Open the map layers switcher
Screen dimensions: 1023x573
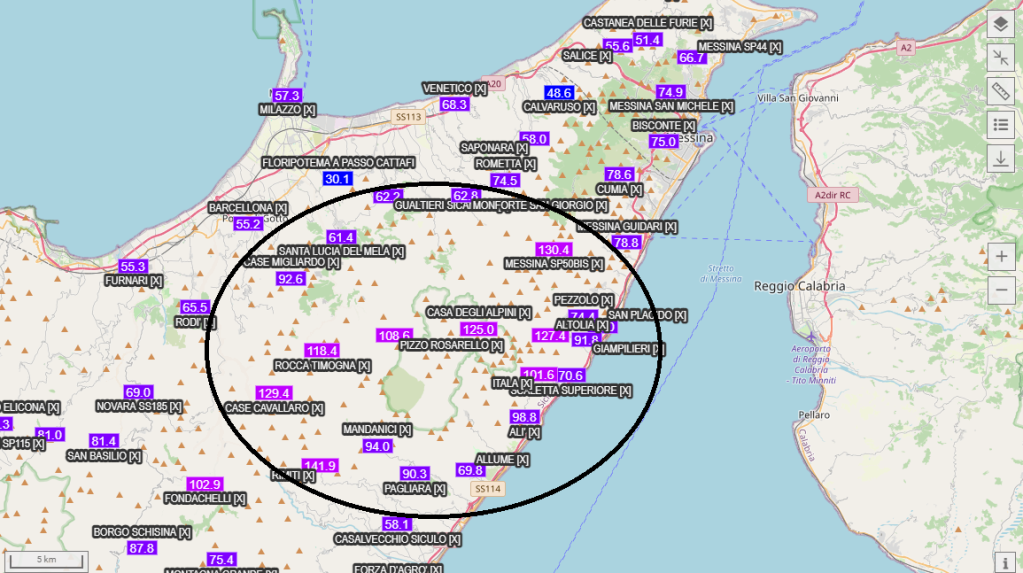[x=1001, y=24]
